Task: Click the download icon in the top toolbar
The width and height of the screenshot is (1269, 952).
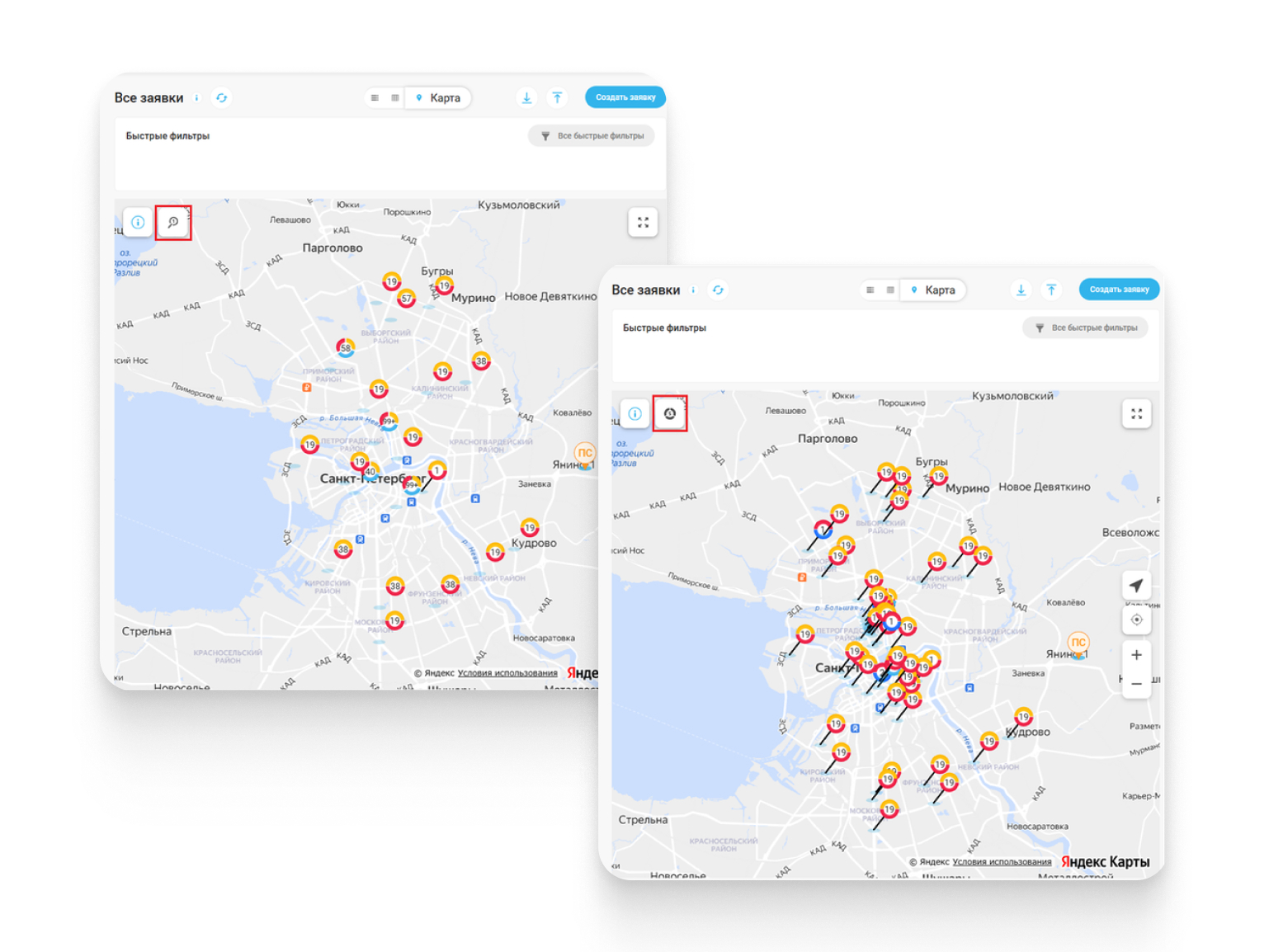Action: [526, 97]
